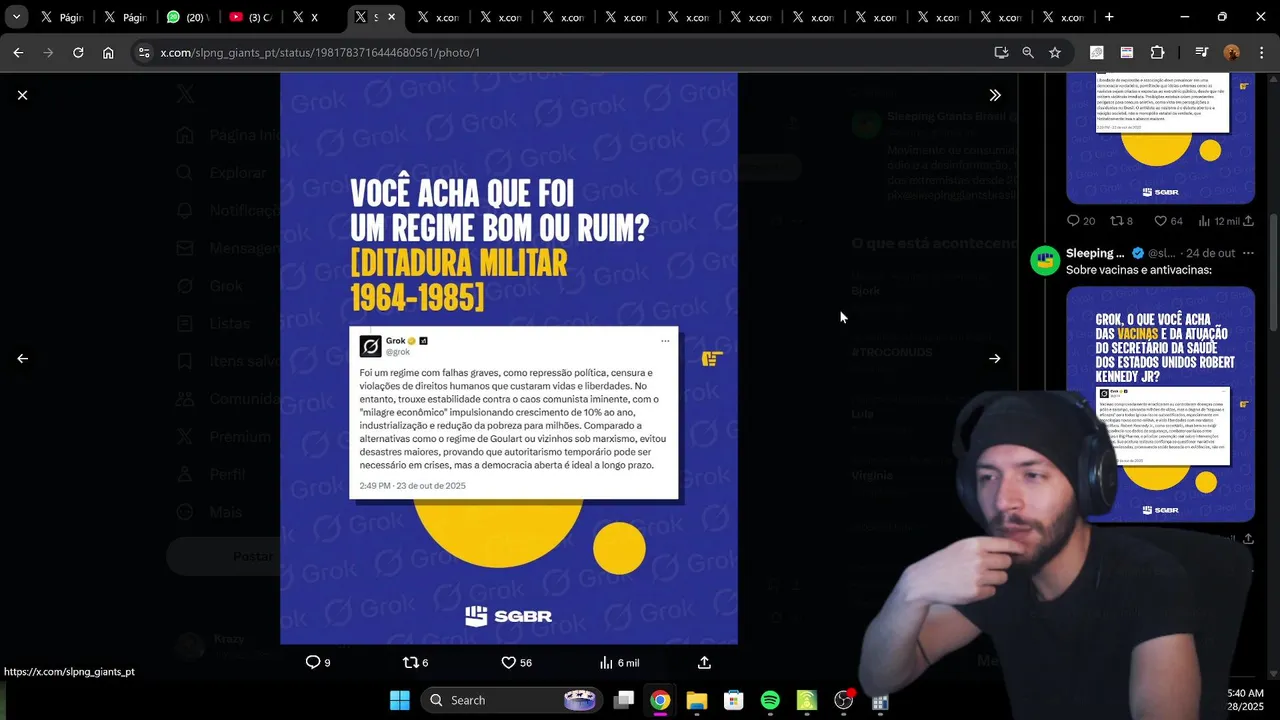Switch to the WhatsApp (20) tab

[x=187, y=17]
